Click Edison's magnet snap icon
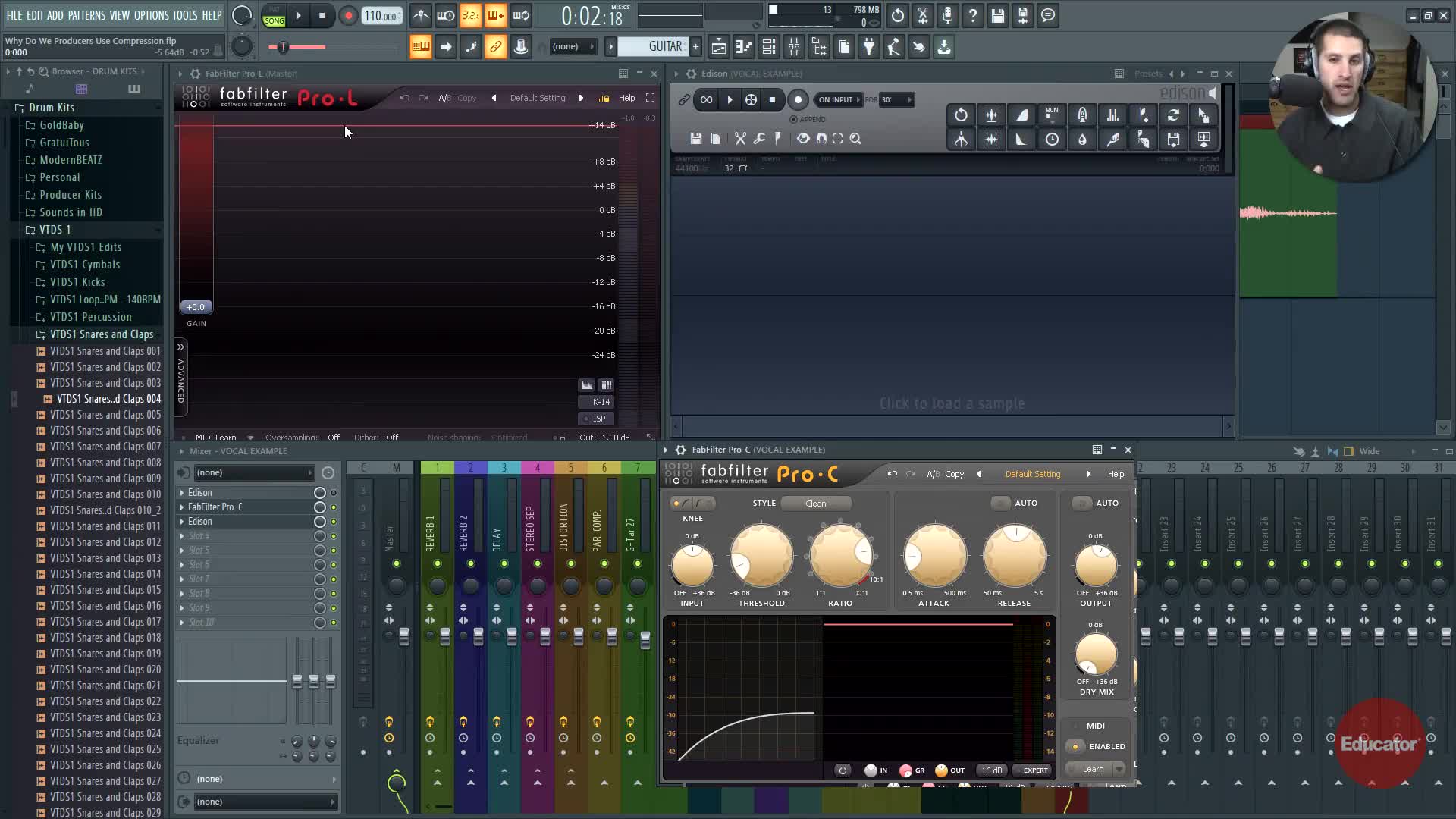This screenshot has height=819, width=1456. 821,139
